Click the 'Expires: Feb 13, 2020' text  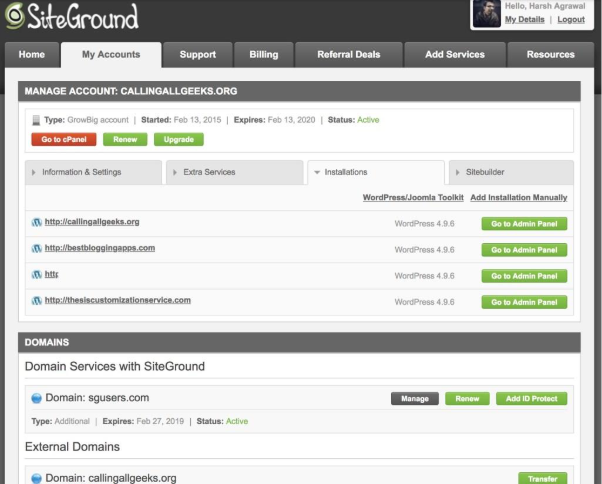click(x=274, y=120)
